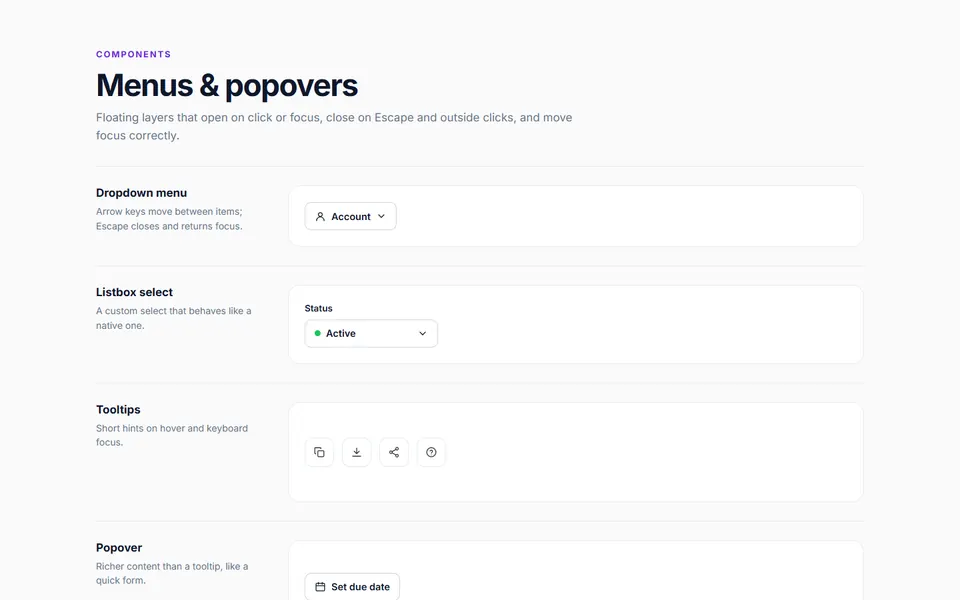The width and height of the screenshot is (960, 600).
Task: Click the COMPONENTS label above the title
Action: [x=133, y=54]
